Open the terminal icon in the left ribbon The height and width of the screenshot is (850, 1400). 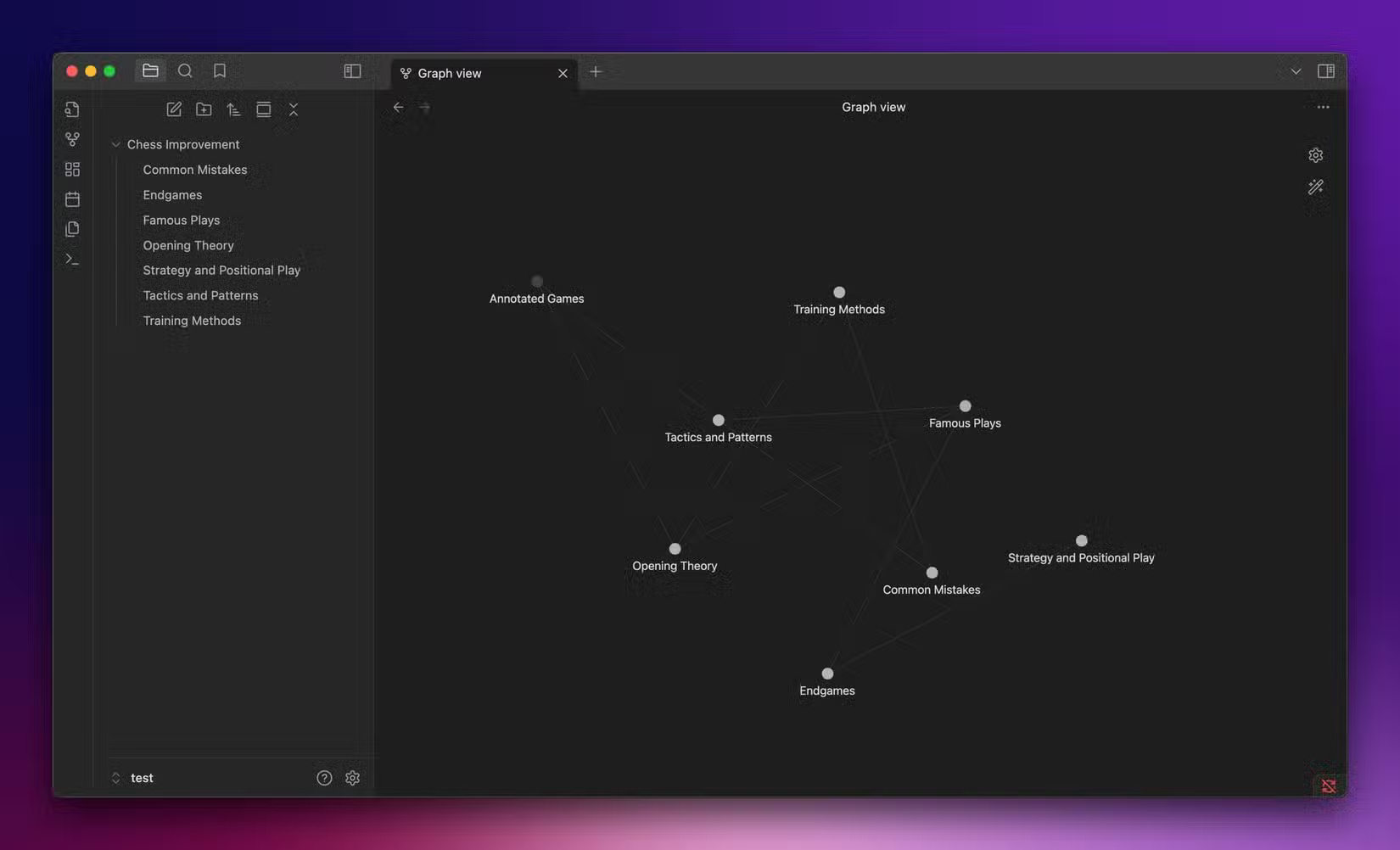pyautogui.click(x=72, y=258)
